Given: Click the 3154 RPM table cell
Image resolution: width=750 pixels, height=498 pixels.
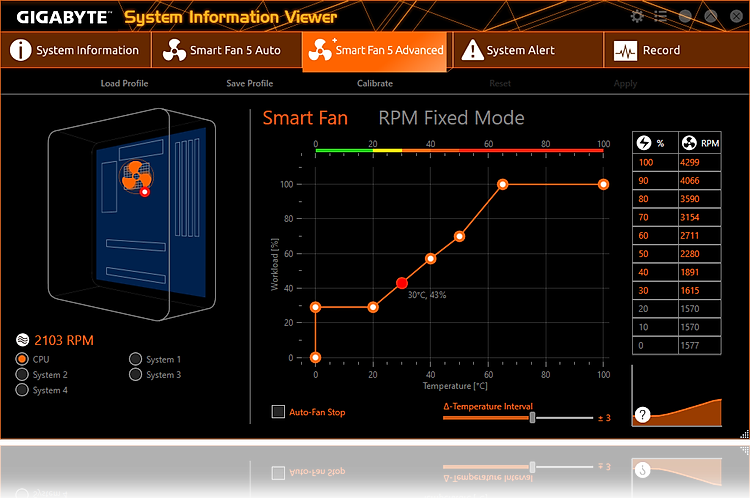Looking at the screenshot, I should tap(699, 217).
